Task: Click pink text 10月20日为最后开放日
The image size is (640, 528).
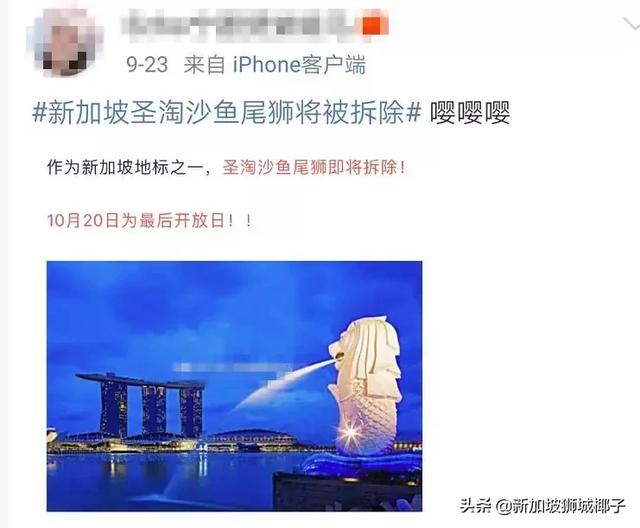Action: click(136, 221)
